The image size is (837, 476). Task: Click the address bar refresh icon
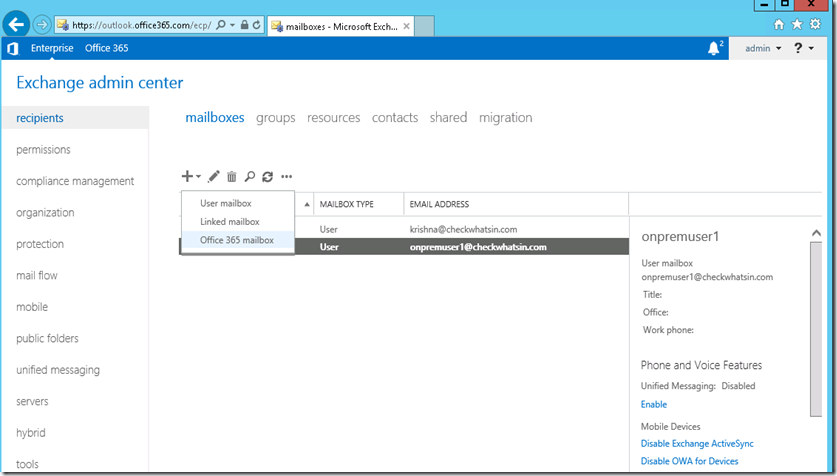point(257,25)
